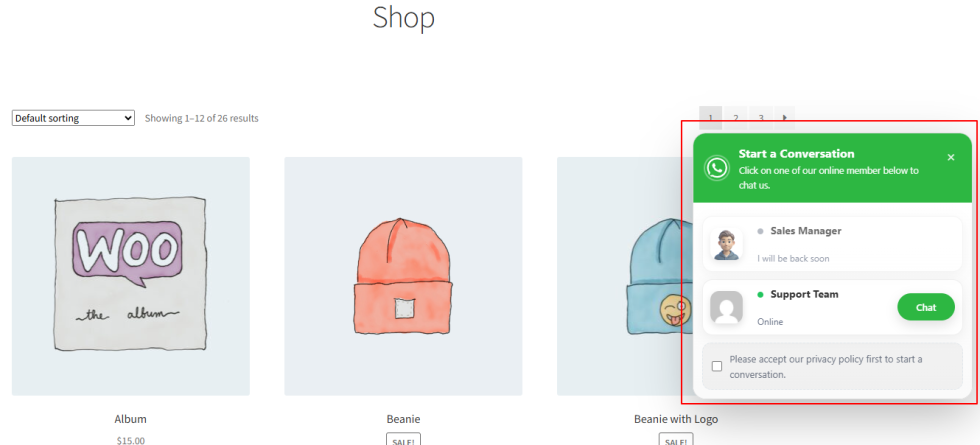The width and height of the screenshot is (980, 445).
Task: Click the WhatsApp logo icon in chat header
Action: click(716, 168)
